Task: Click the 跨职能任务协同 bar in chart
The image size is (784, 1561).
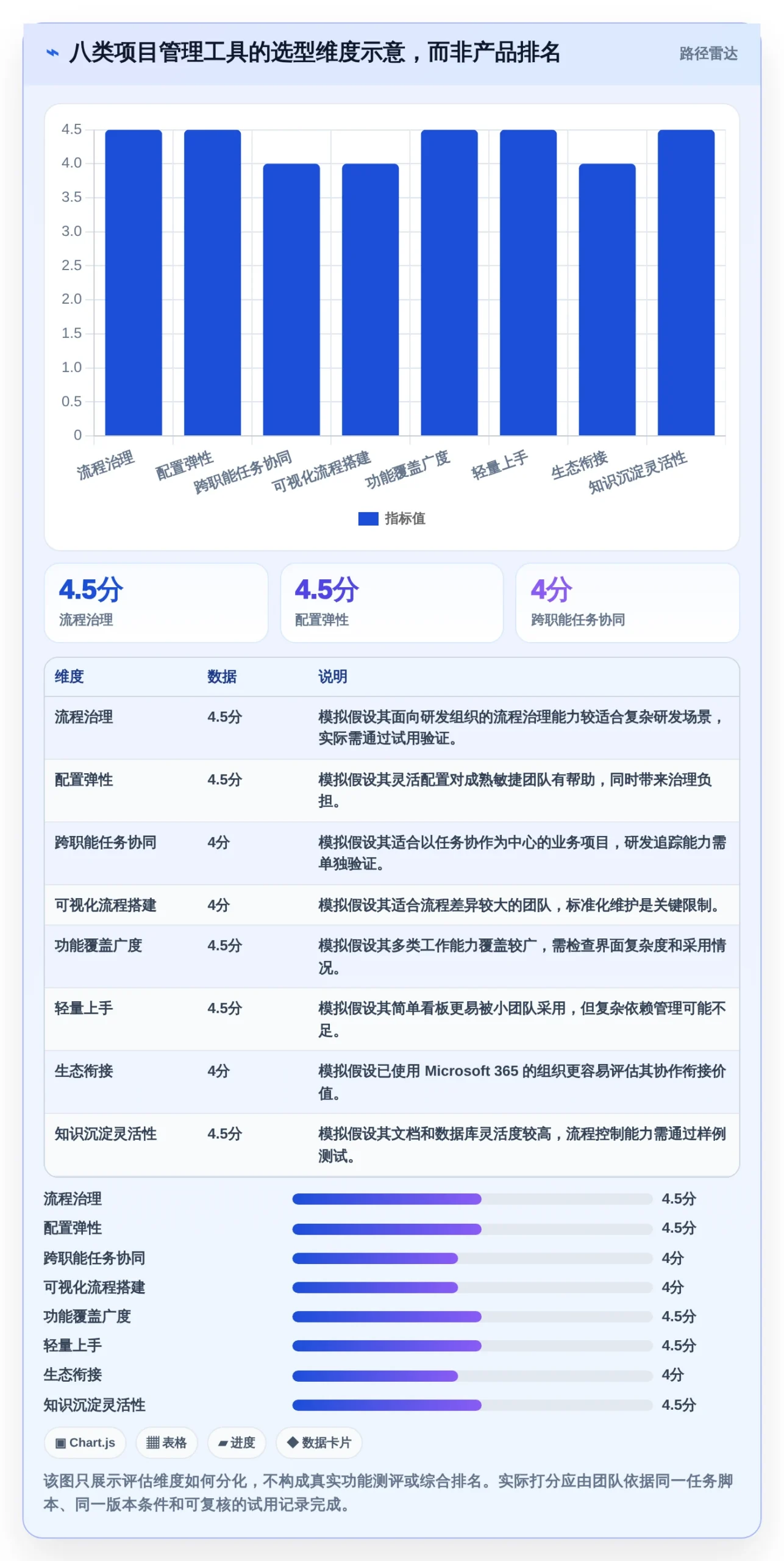Action: (291, 299)
